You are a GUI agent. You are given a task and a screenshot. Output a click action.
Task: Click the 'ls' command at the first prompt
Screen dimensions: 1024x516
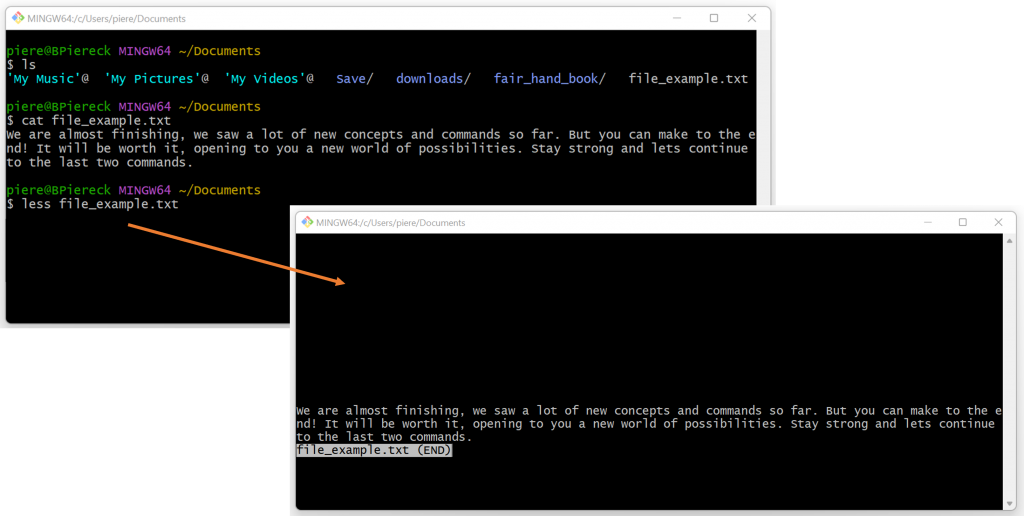pos(28,65)
